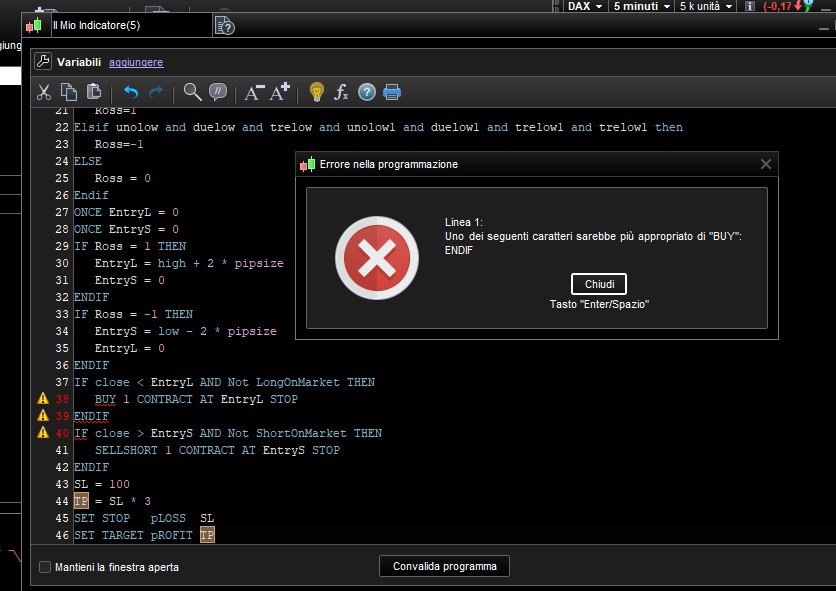The height and width of the screenshot is (591, 836).
Task: Click 'Convalida programma' button
Action: click(x=444, y=566)
